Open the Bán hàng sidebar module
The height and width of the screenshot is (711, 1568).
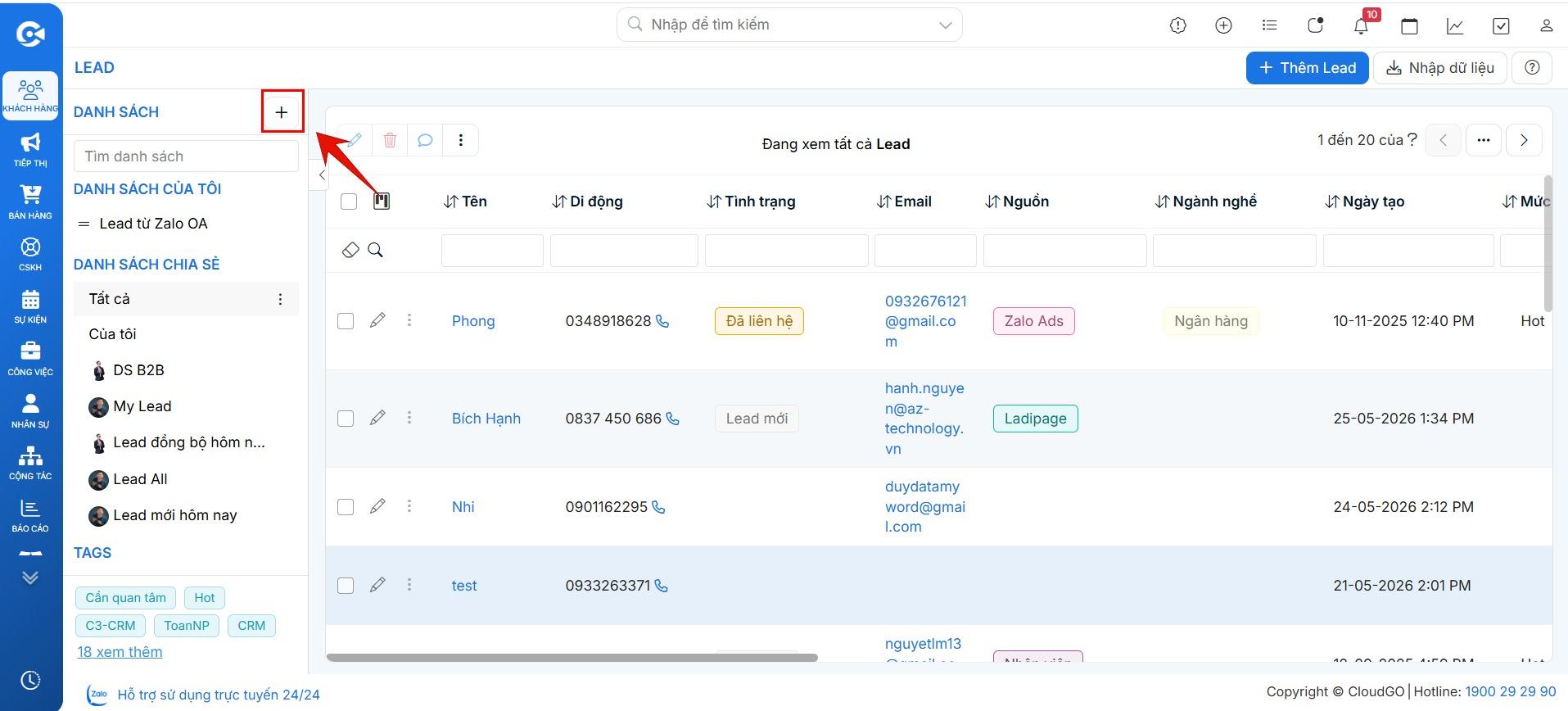pyautogui.click(x=30, y=202)
